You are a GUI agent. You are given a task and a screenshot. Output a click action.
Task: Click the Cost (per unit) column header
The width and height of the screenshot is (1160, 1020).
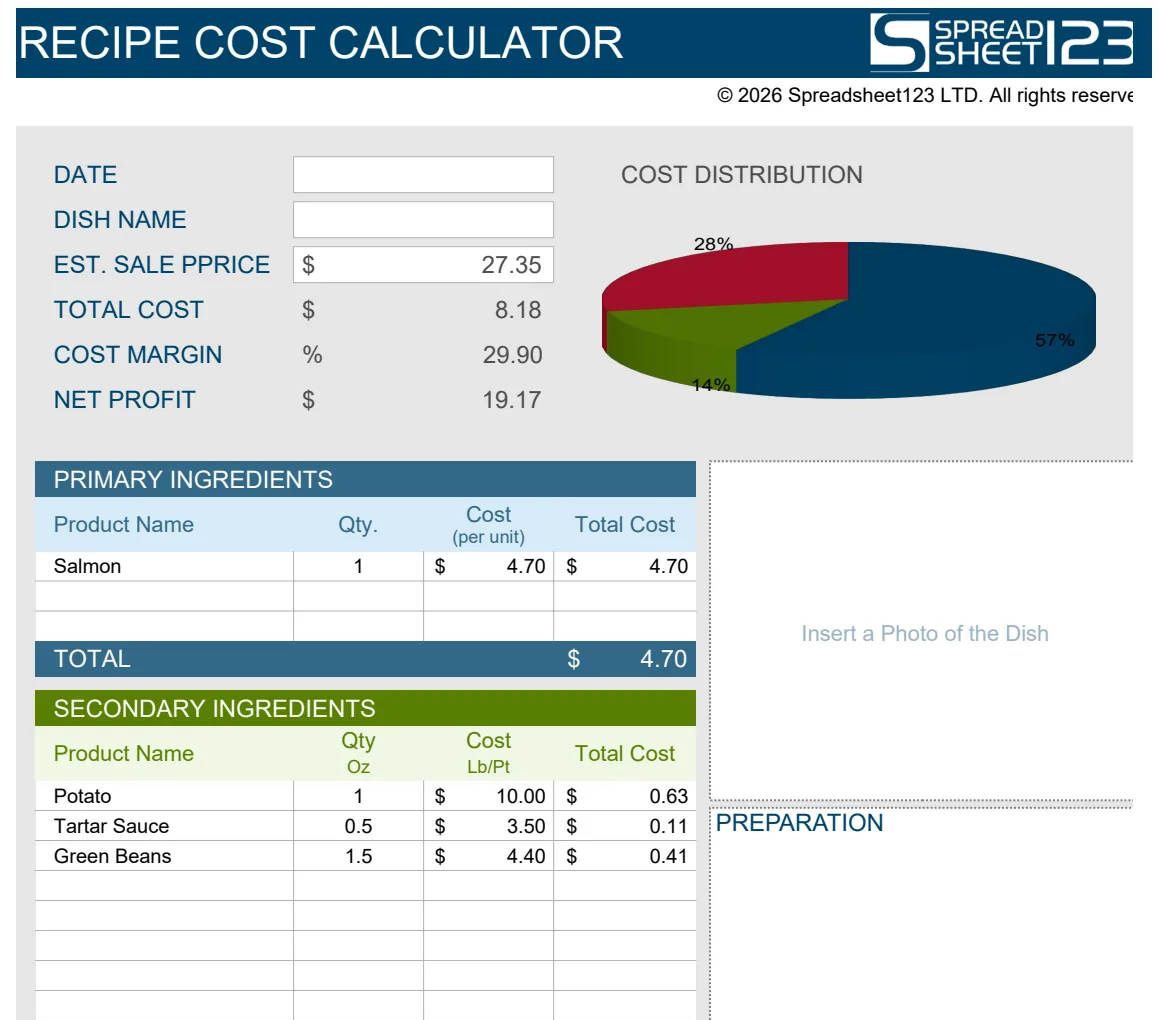pos(488,524)
